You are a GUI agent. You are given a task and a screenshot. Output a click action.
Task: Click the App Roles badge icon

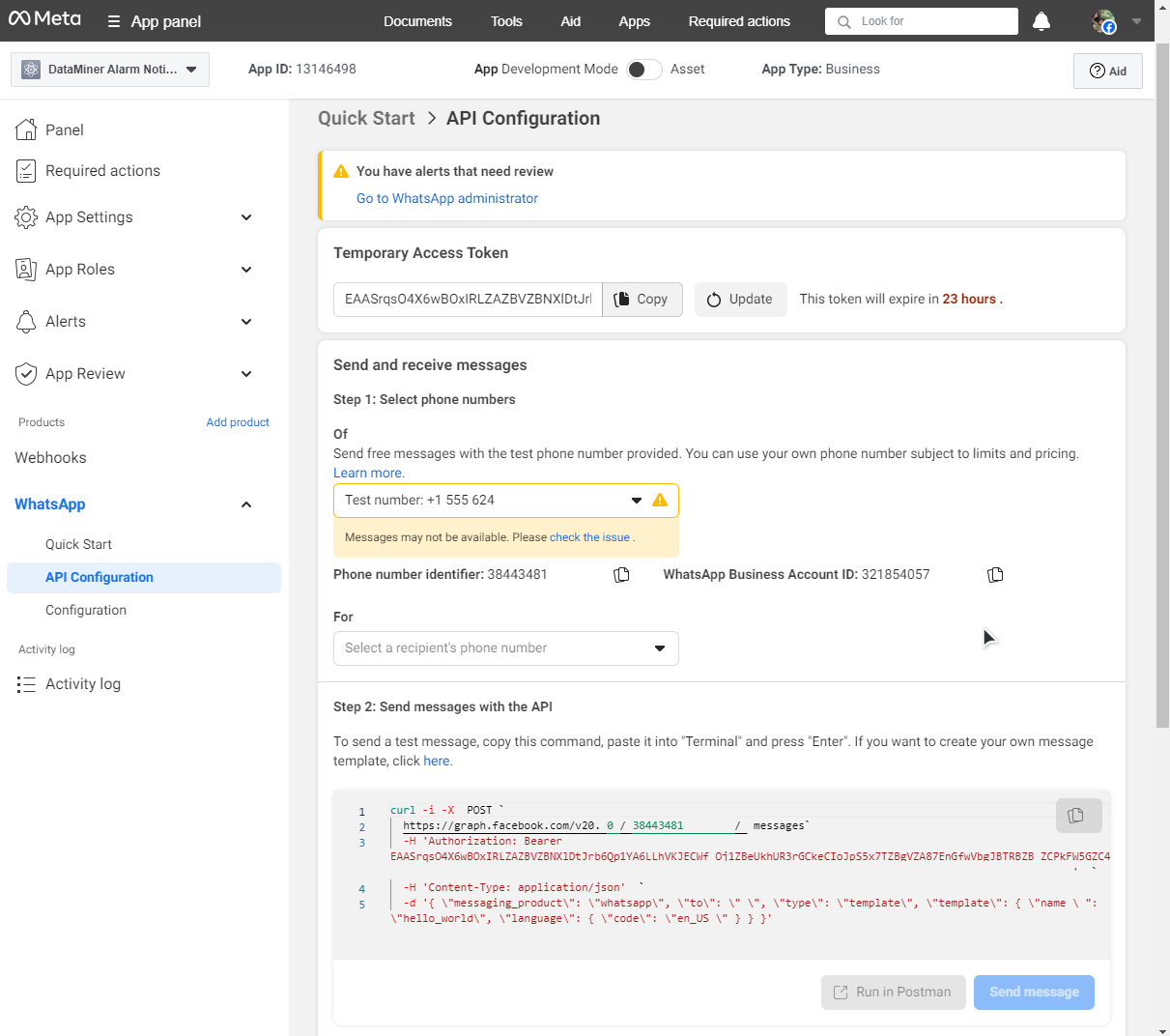[26, 270]
